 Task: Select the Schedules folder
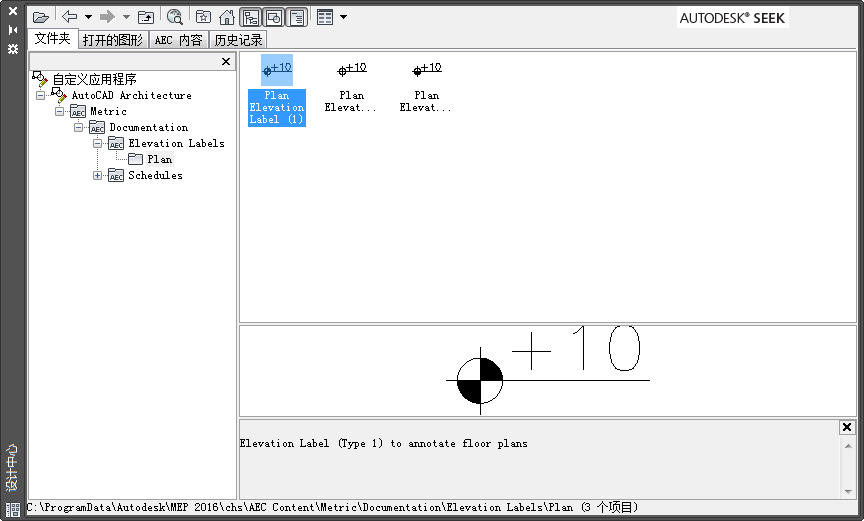[x=155, y=175]
